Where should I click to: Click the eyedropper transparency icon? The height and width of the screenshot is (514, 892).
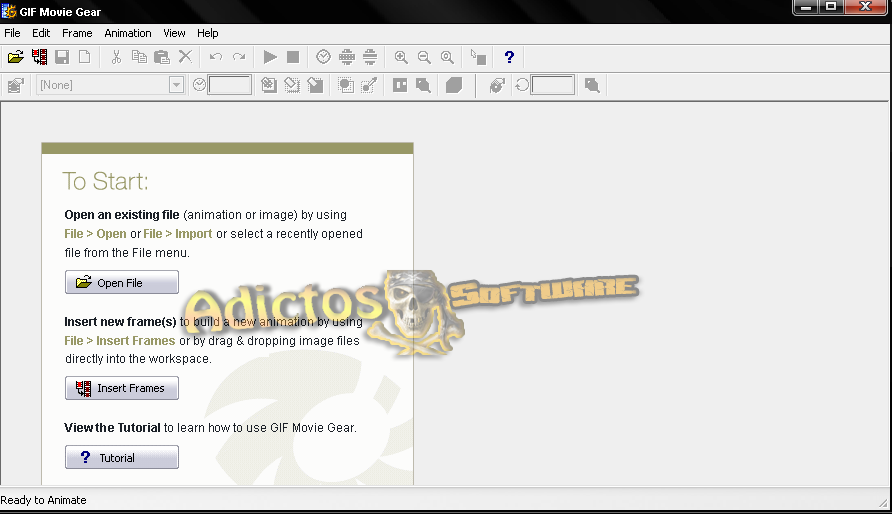coord(369,85)
